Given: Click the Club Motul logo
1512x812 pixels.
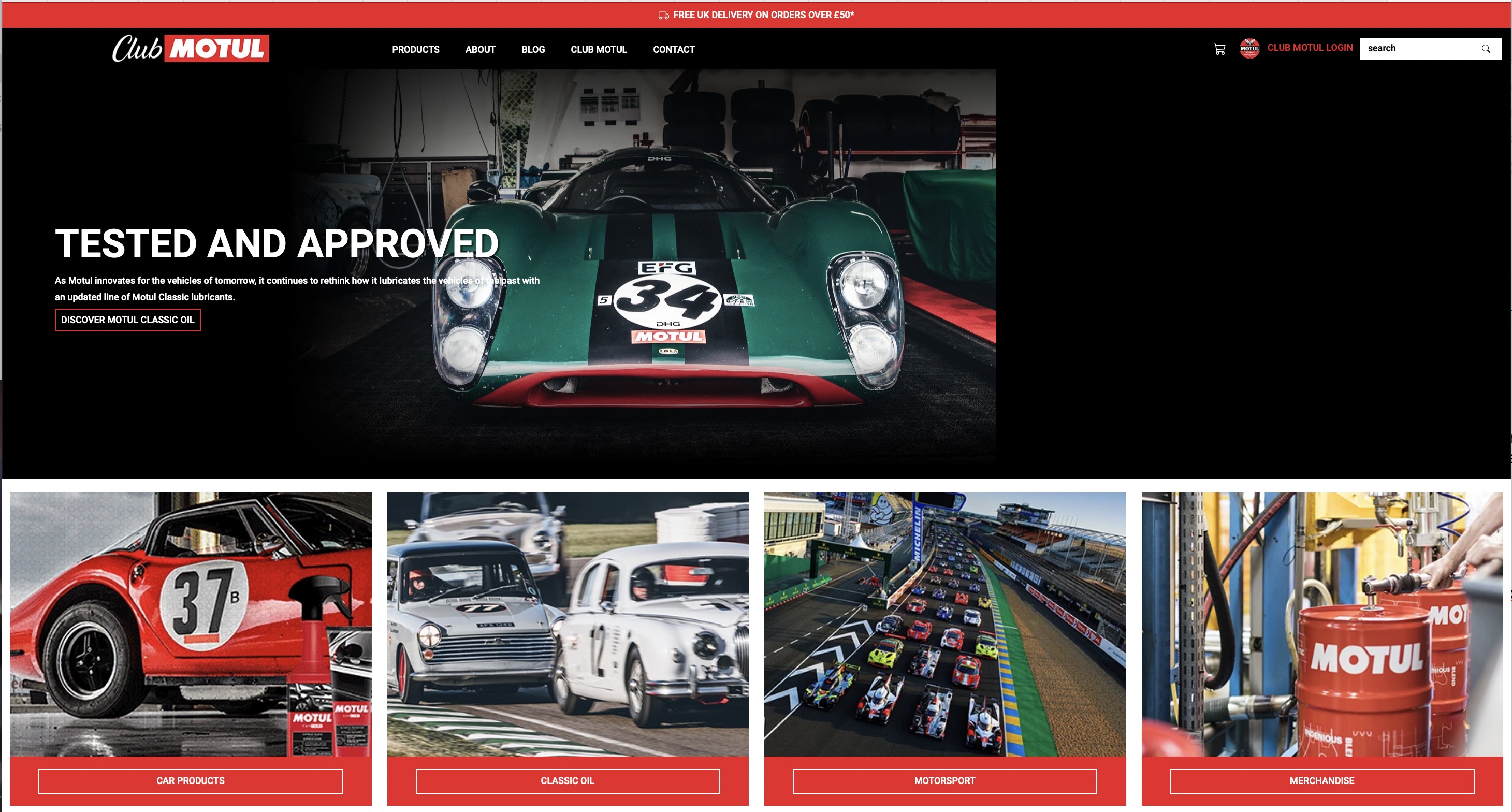Looking at the screenshot, I should click(x=190, y=48).
